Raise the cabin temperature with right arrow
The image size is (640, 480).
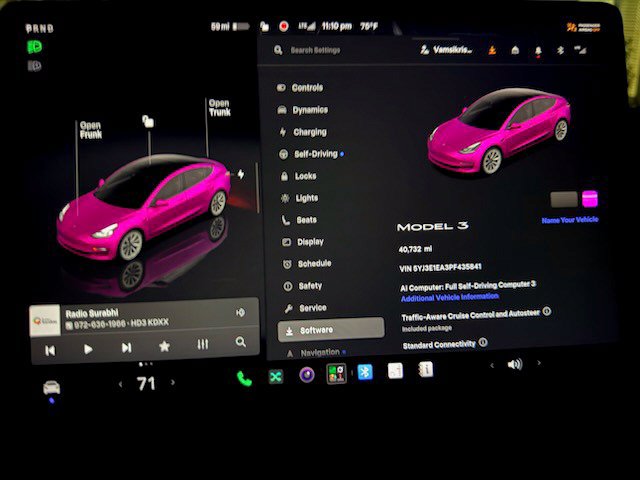tap(173, 382)
